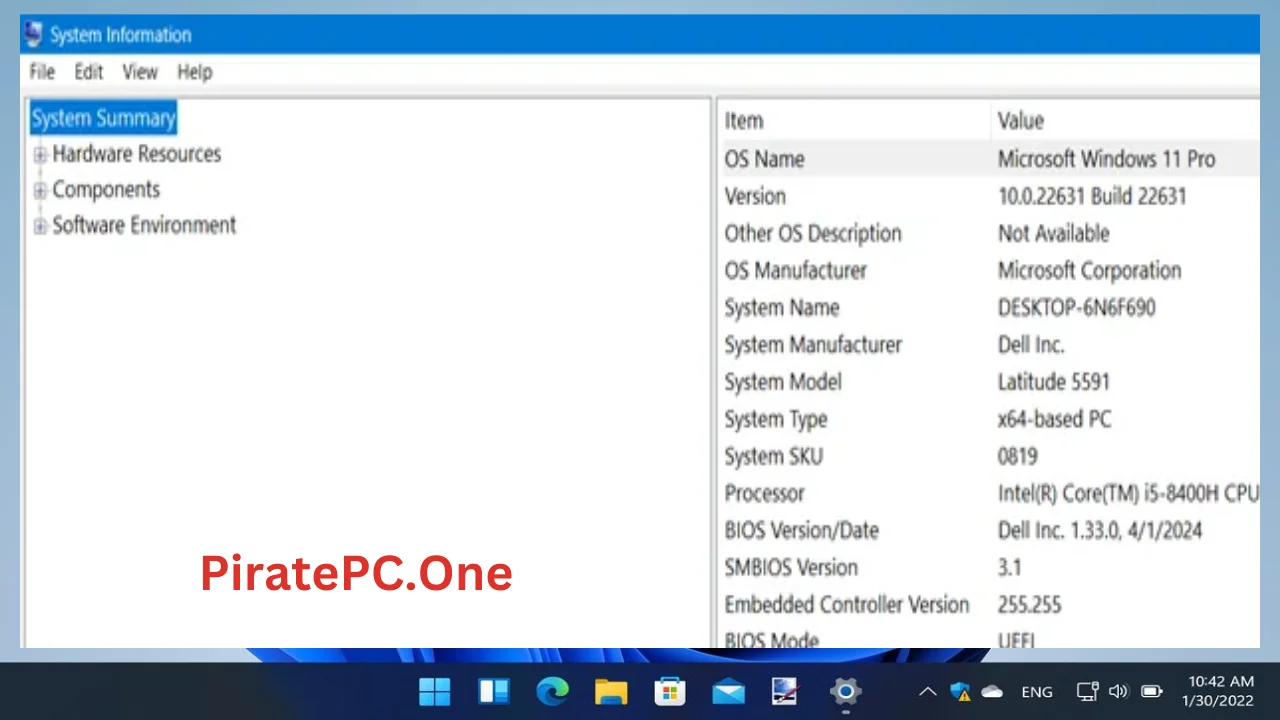Open the View menu

(x=140, y=72)
